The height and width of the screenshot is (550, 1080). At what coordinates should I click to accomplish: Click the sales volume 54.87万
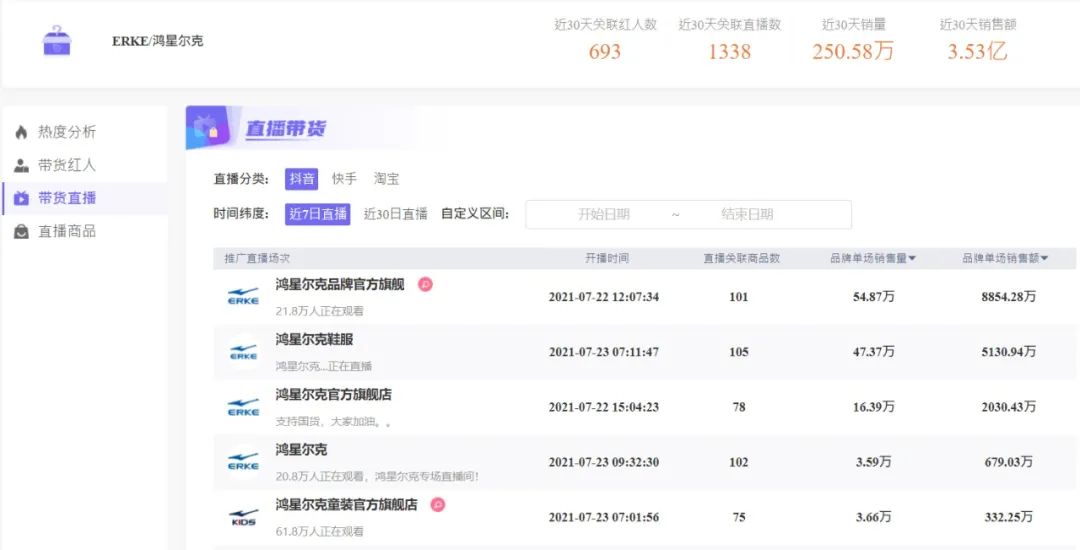[x=873, y=297]
